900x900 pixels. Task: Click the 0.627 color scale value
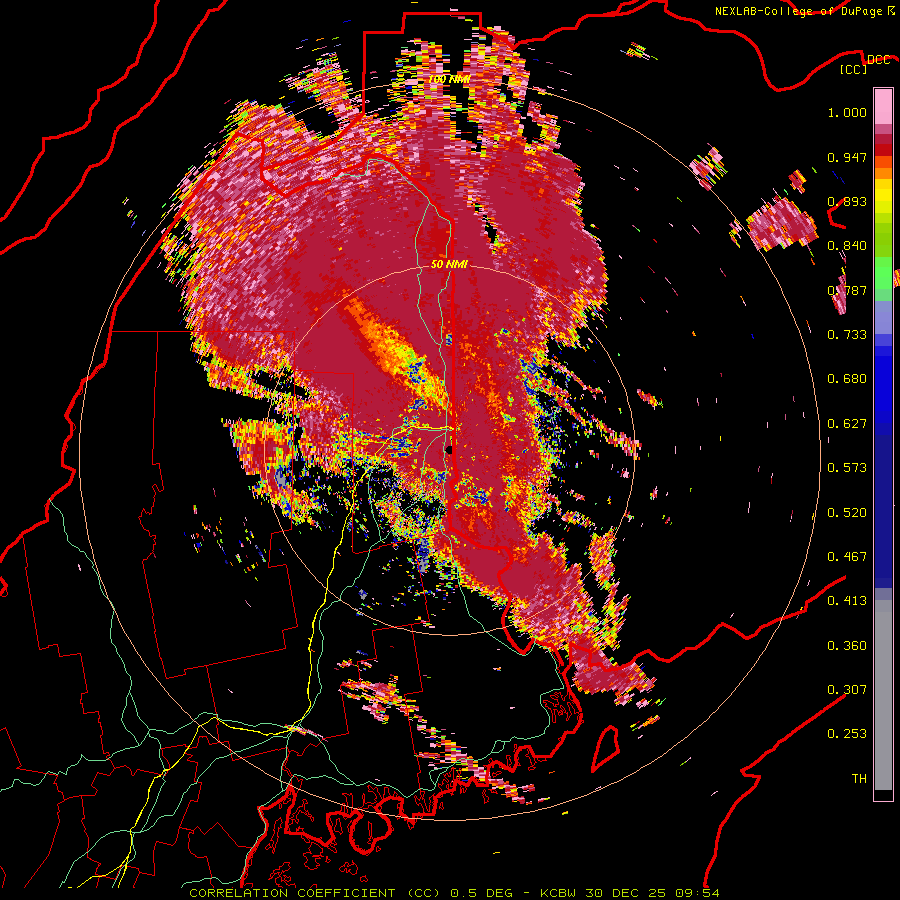[847, 424]
